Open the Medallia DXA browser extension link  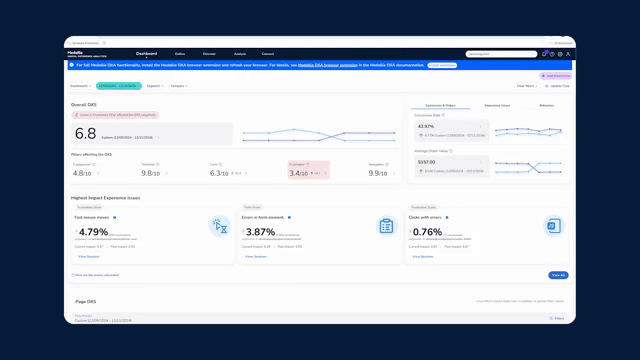(327, 65)
